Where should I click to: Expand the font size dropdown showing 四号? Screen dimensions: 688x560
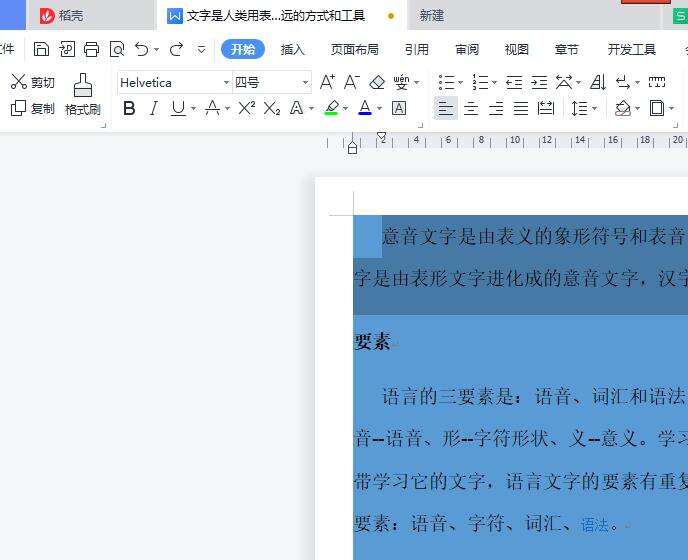(x=305, y=82)
